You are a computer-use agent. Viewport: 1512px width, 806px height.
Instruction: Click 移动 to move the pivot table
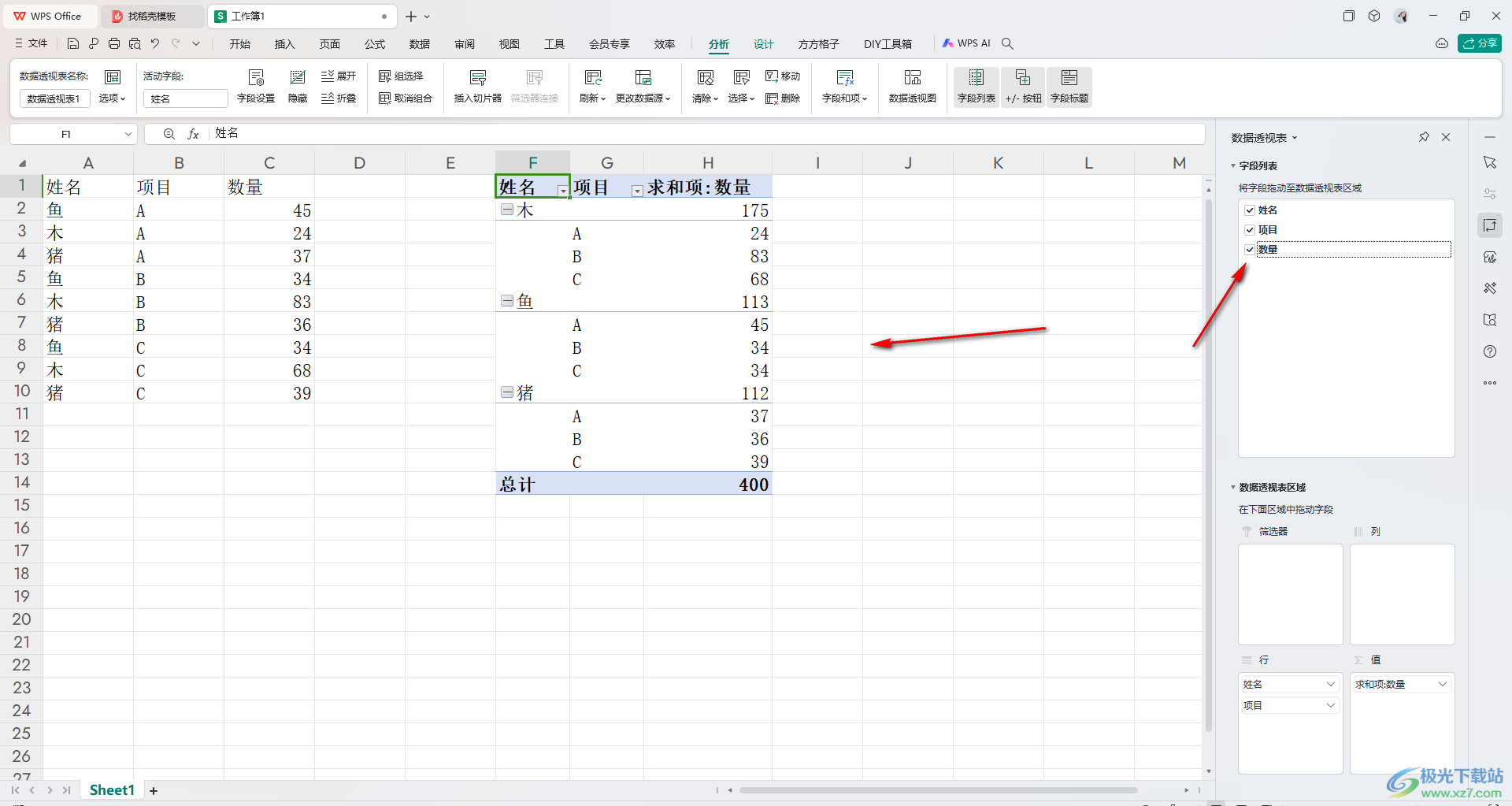tap(783, 76)
